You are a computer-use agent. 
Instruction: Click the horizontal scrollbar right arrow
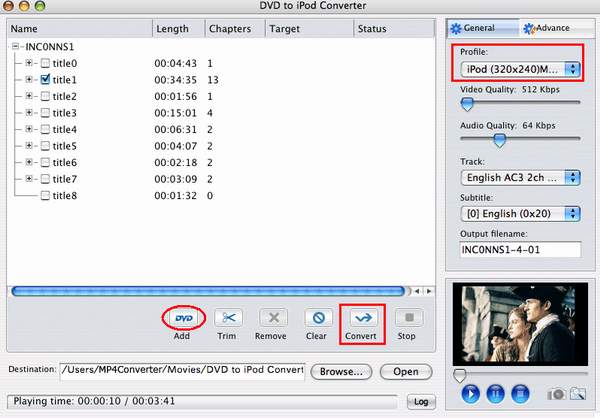429,291
